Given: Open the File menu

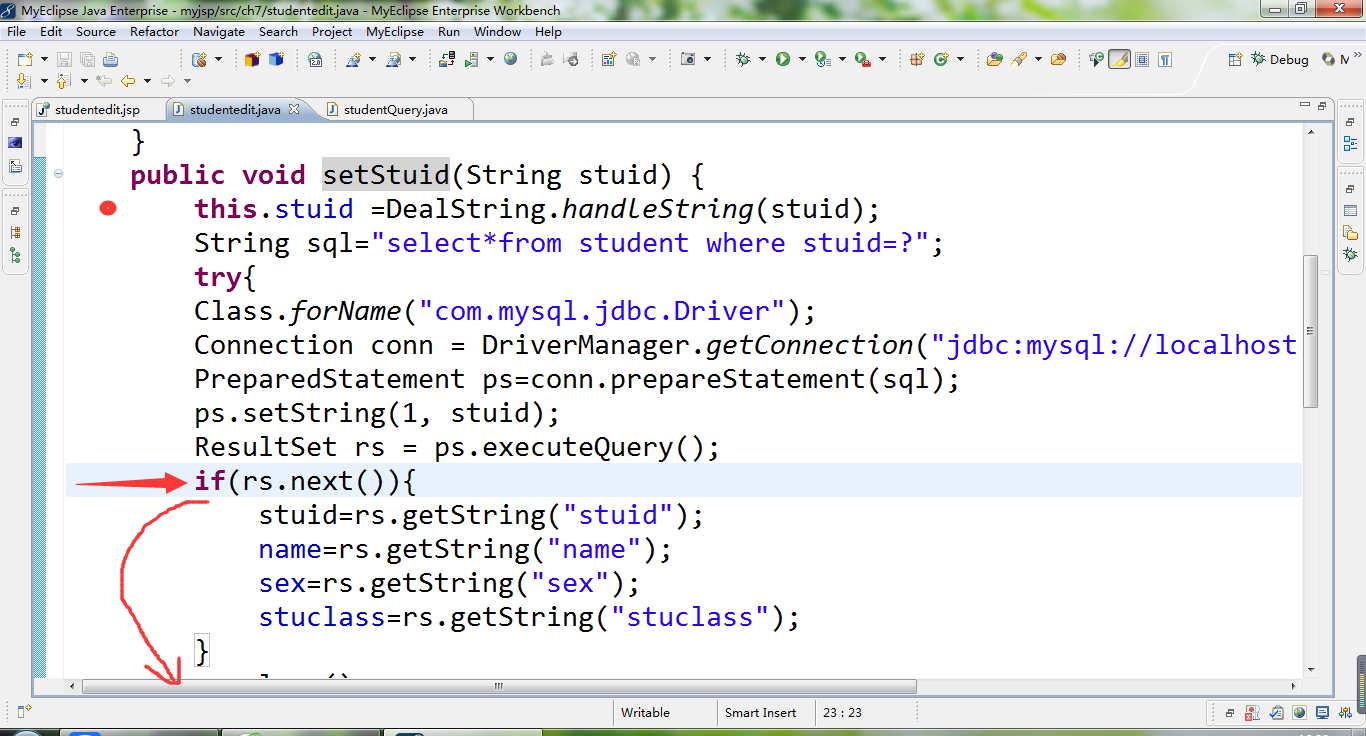Looking at the screenshot, I should [x=16, y=31].
